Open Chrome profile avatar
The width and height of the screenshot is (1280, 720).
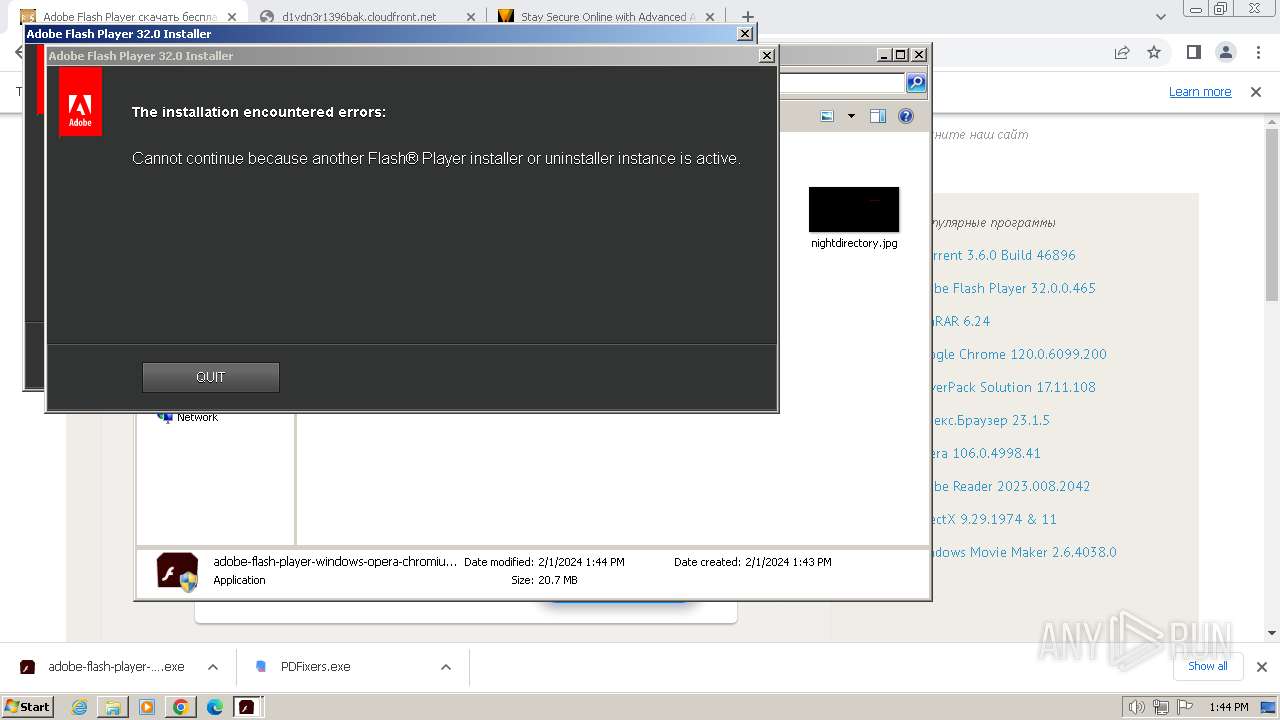click(x=1226, y=52)
